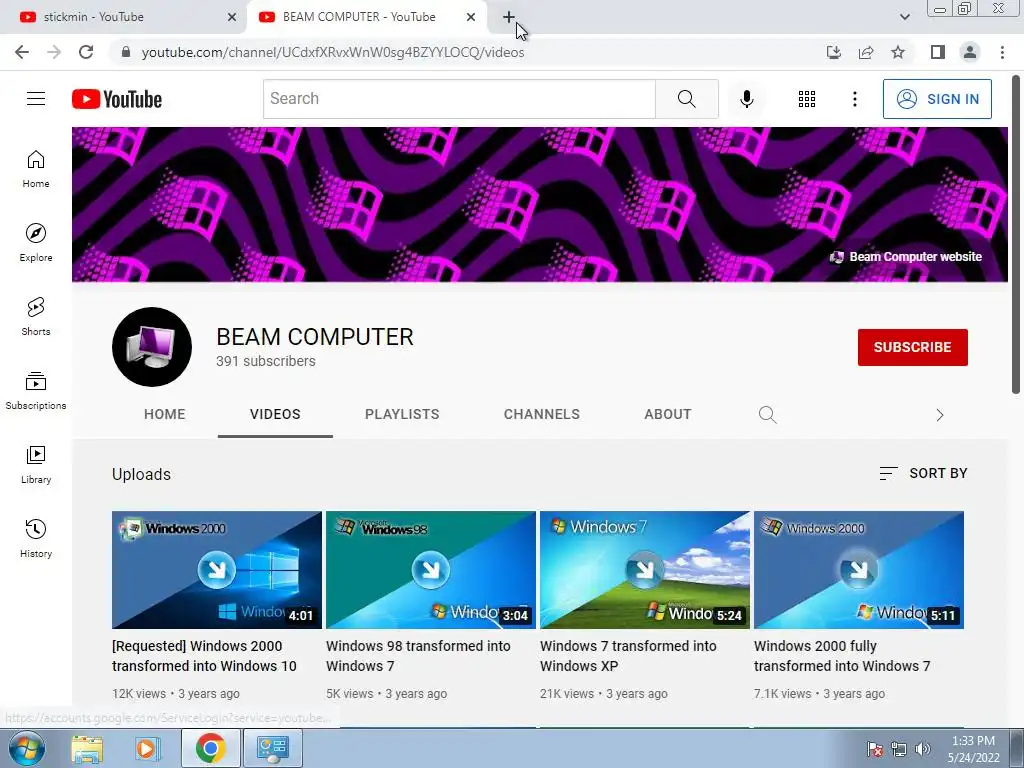
Task: Click the page vertical scrollbar
Action: point(1016,235)
